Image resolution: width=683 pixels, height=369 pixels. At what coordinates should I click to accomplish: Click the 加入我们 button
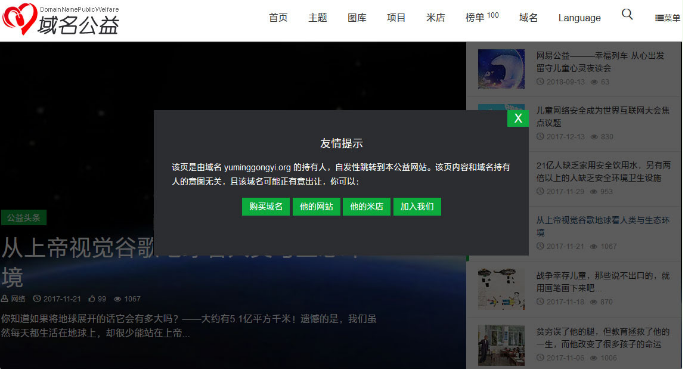click(x=417, y=207)
